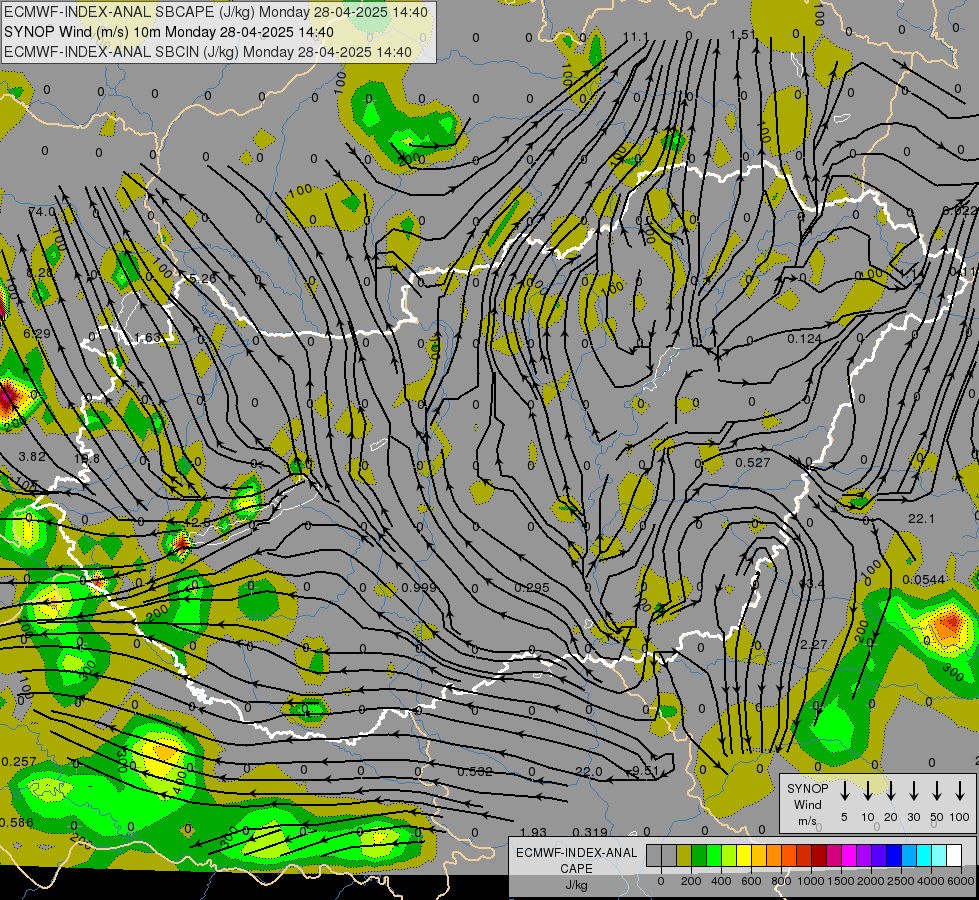The height and width of the screenshot is (900, 979).
Task: Click the 'ECMWF-INDEX-ANAL CAPE' legend title
Action: (576, 861)
